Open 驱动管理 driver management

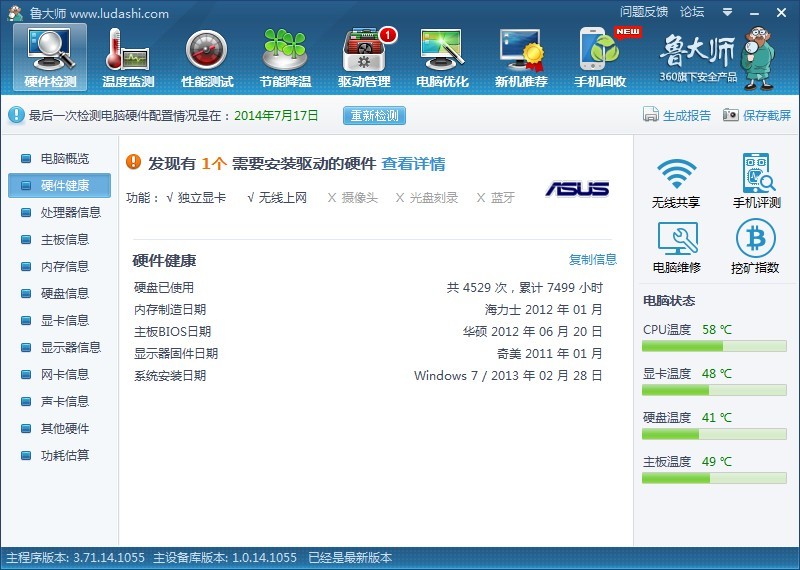tap(364, 58)
